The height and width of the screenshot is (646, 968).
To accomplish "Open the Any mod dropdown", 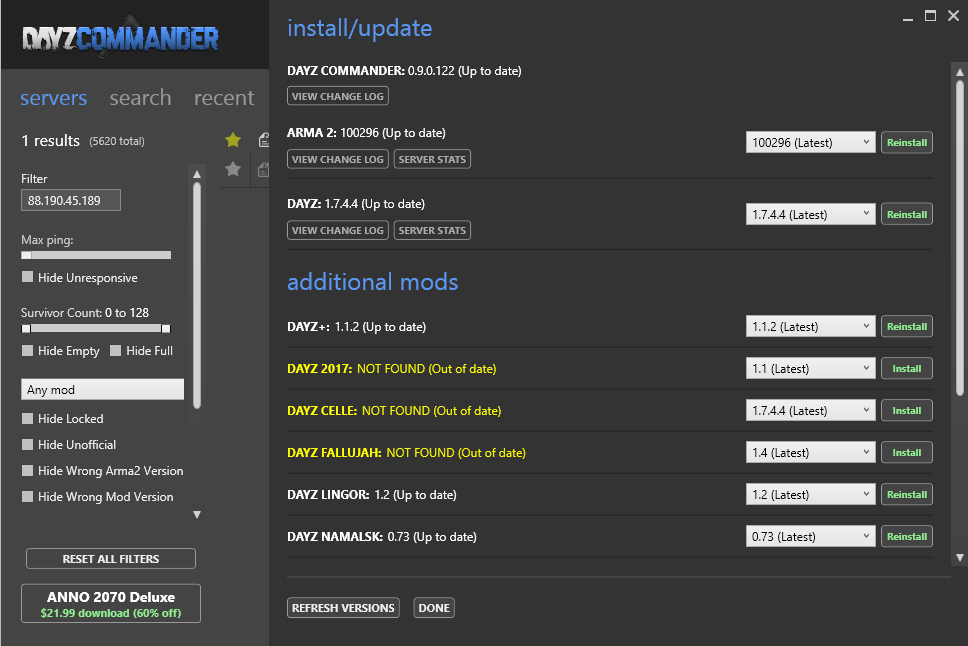I will pyautogui.click(x=102, y=389).
